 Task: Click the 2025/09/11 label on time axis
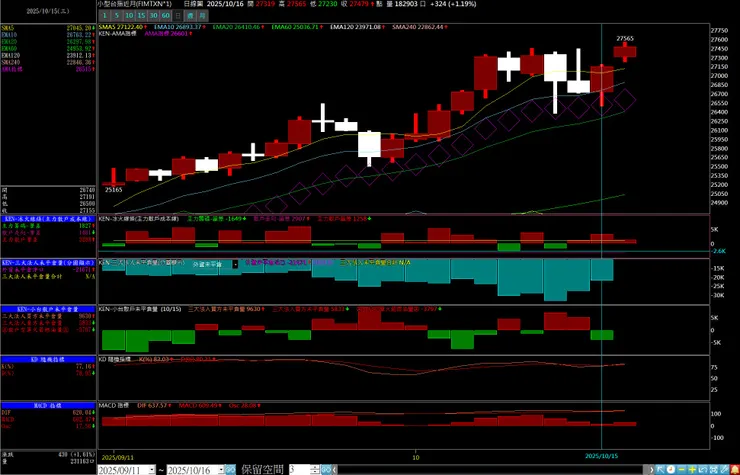118,457
